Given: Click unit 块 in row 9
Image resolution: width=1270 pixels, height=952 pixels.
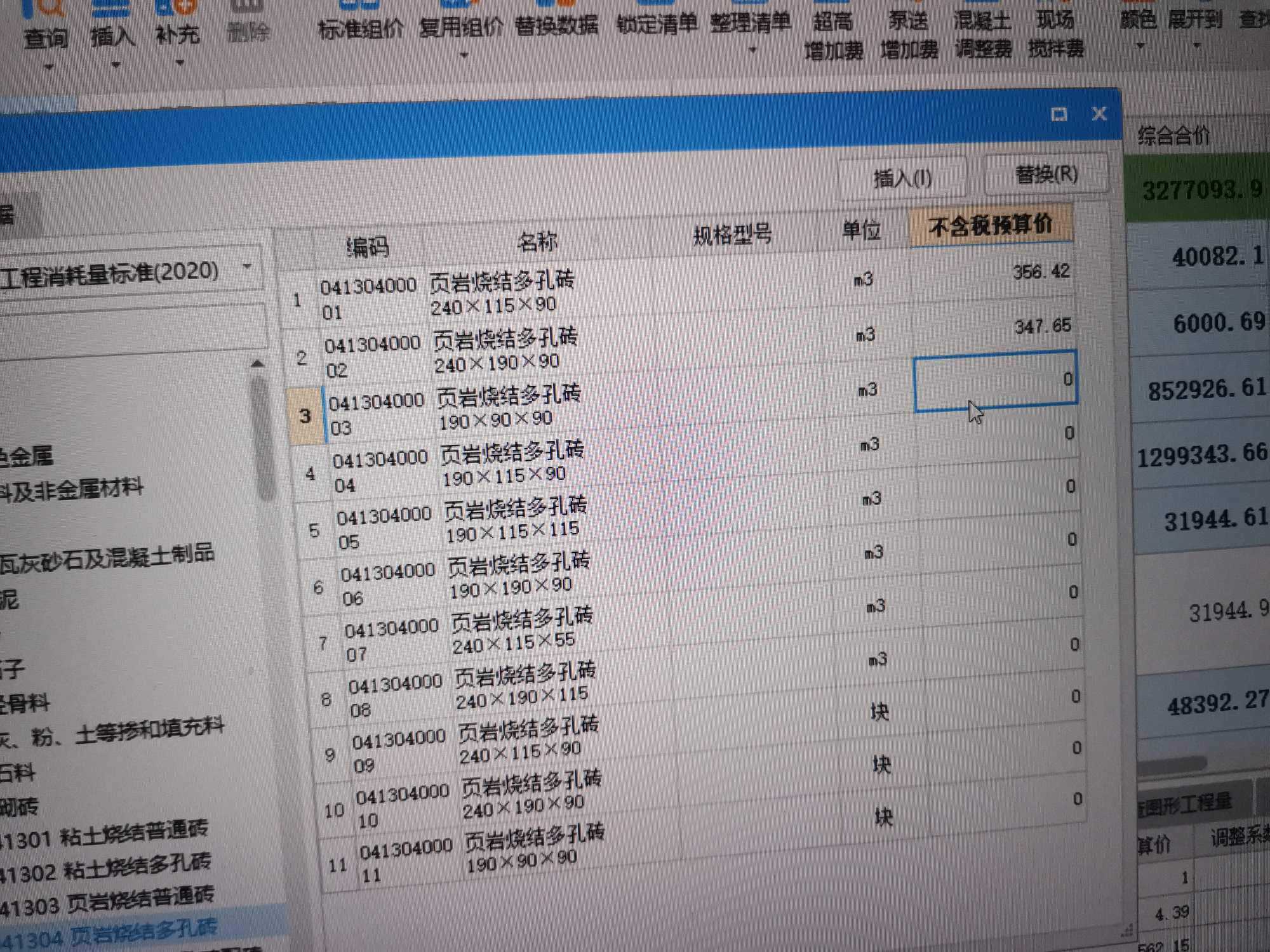Looking at the screenshot, I should click(x=879, y=712).
